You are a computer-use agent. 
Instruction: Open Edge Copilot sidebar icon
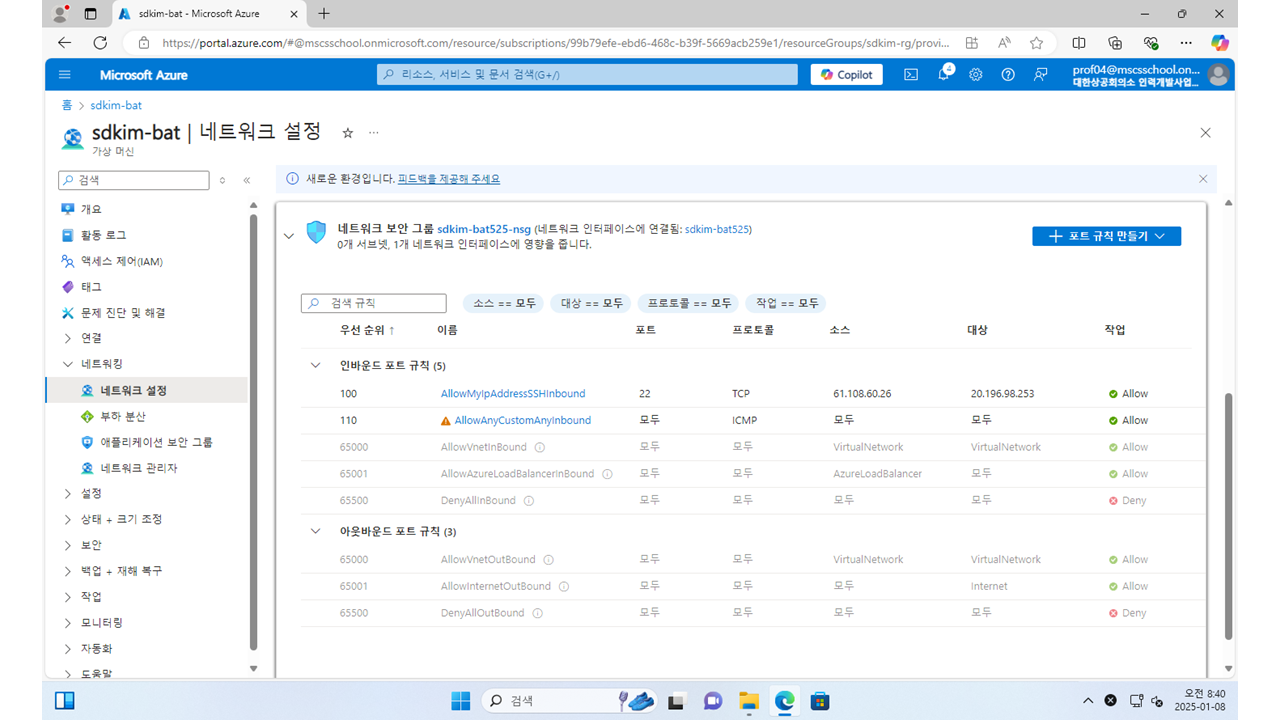pos(1220,43)
